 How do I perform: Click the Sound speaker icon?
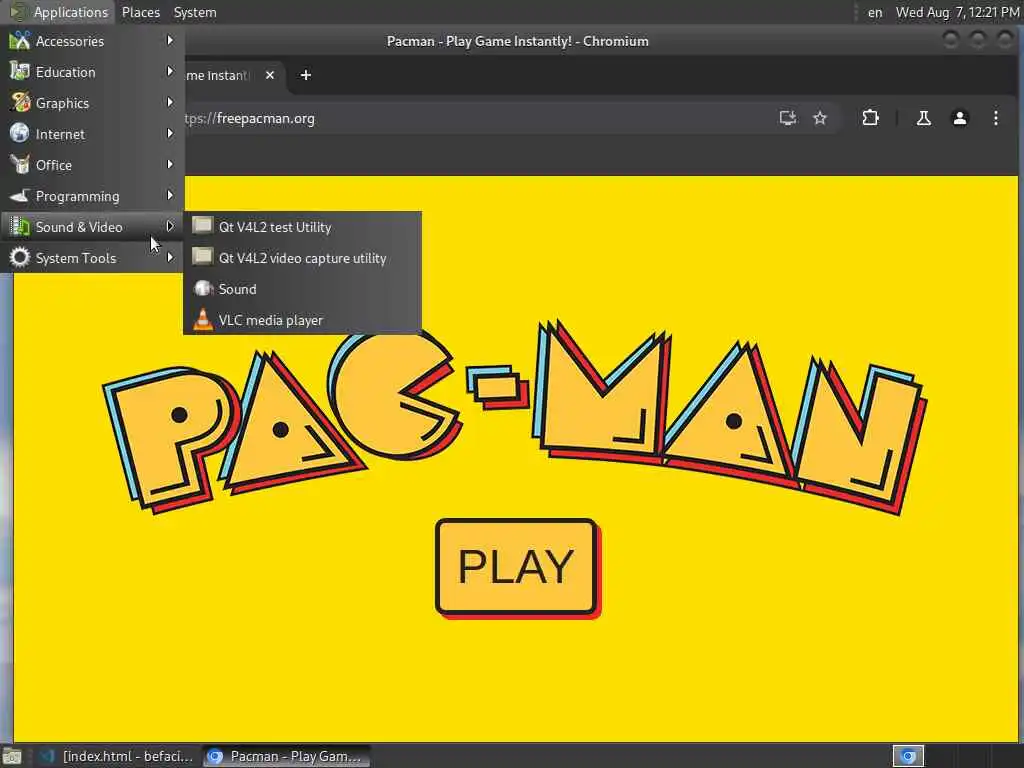tap(203, 288)
